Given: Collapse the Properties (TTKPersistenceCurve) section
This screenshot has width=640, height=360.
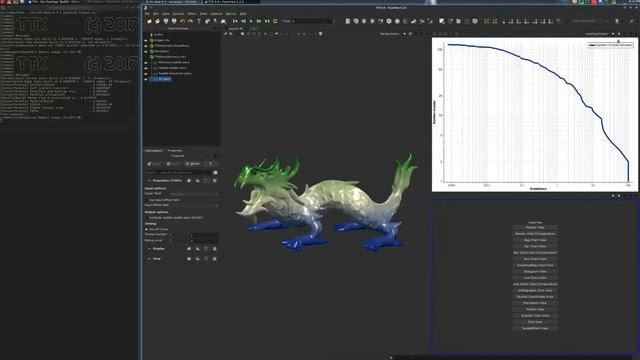Looking at the screenshot, I should [x=149, y=180].
